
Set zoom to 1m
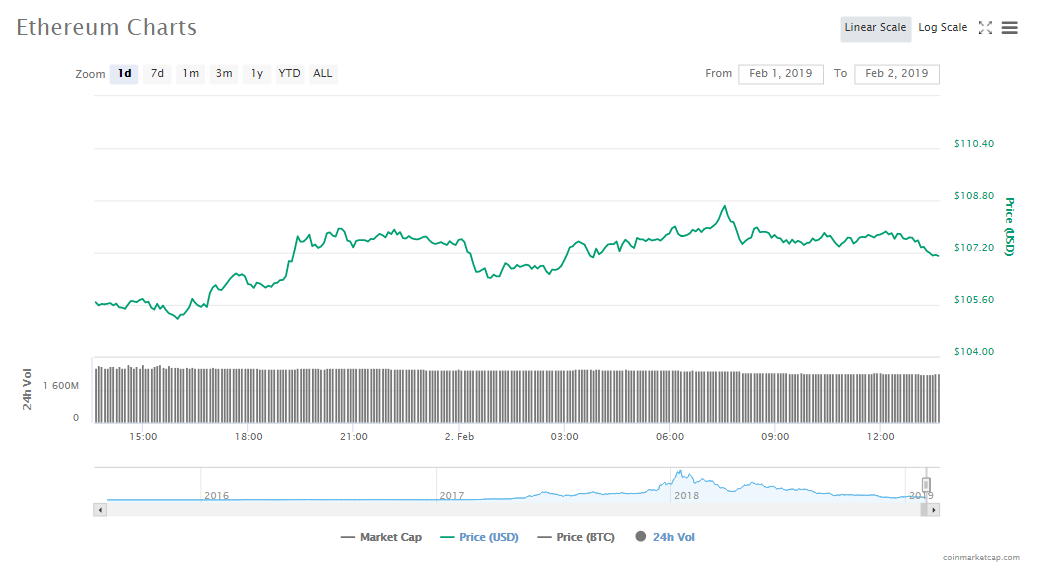(x=190, y=73)
